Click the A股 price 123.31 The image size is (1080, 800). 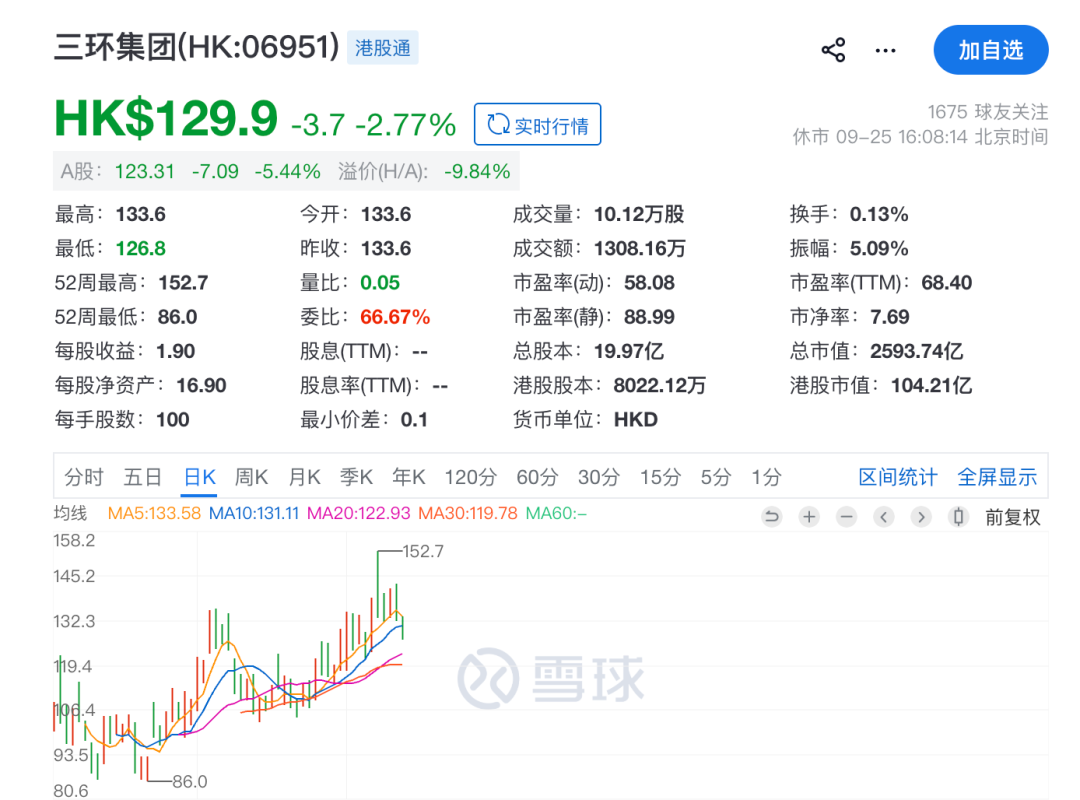click(145, 171)
